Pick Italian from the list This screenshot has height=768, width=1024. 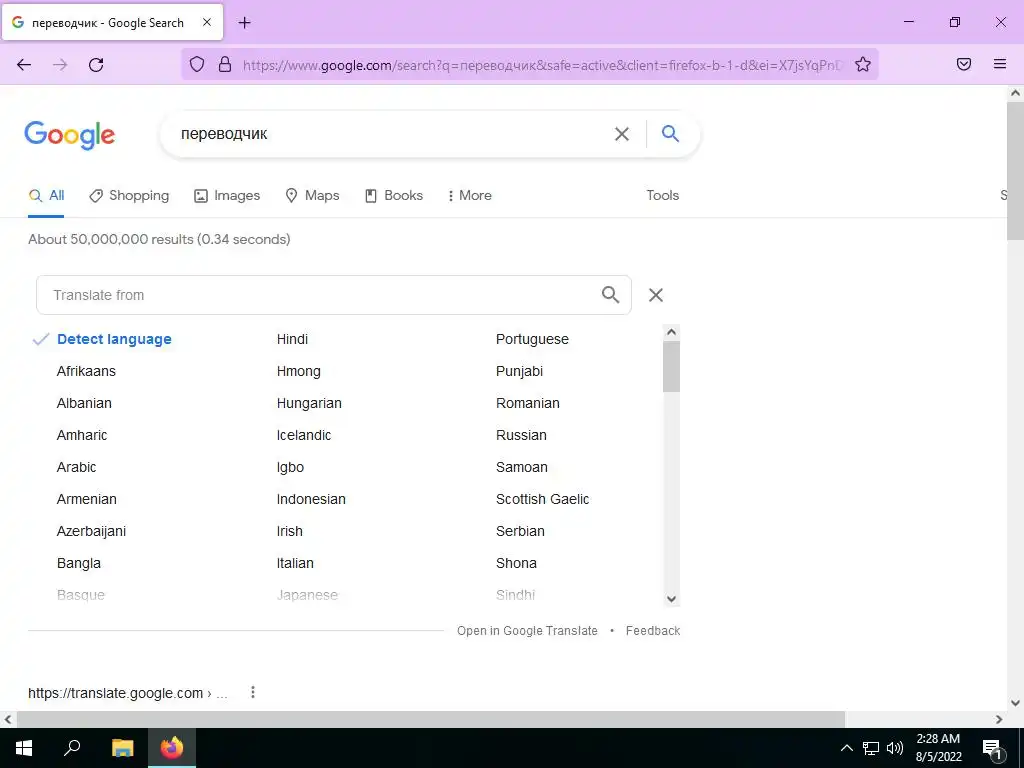[295, 563]
